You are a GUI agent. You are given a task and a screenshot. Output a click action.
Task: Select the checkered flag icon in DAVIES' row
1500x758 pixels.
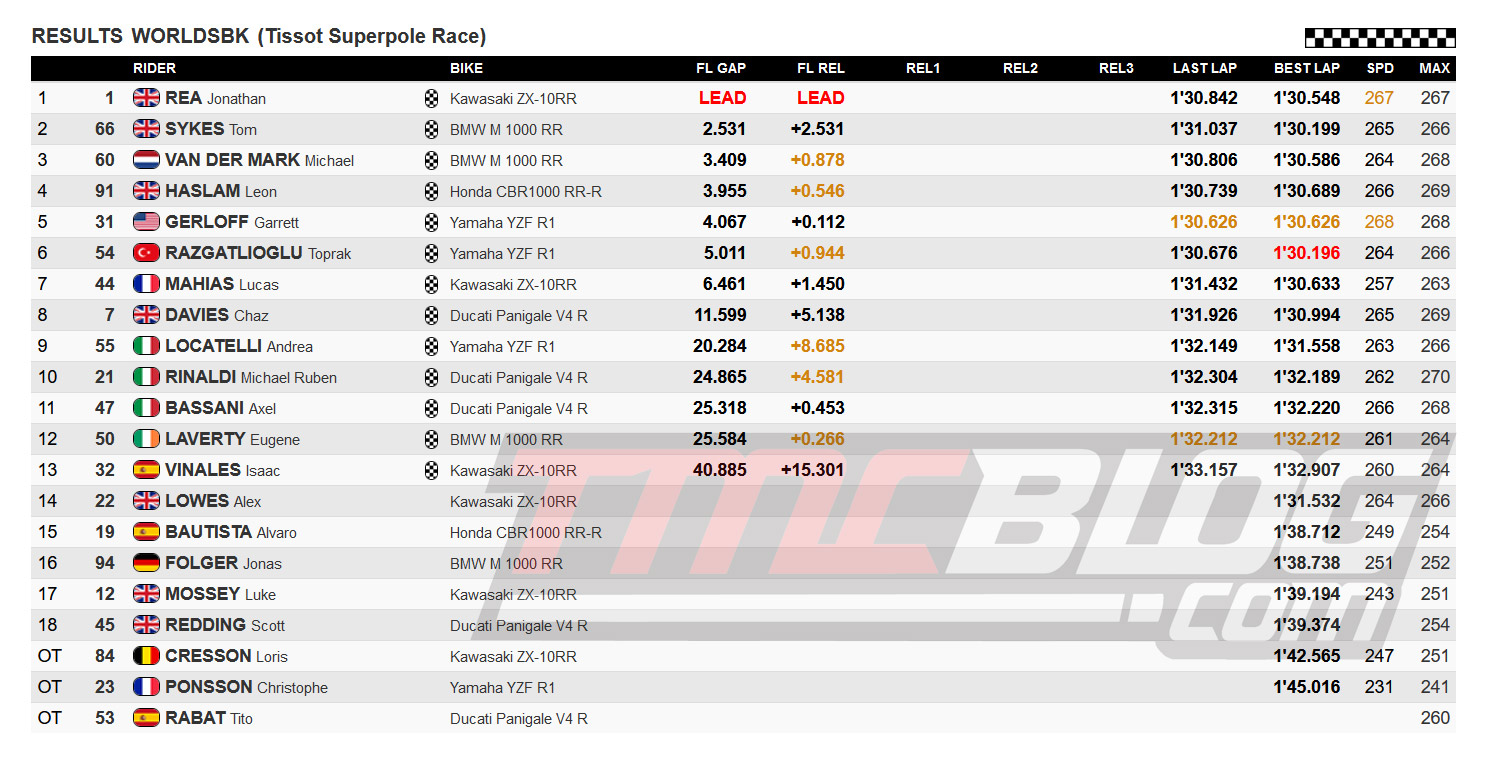coord(431,315)
